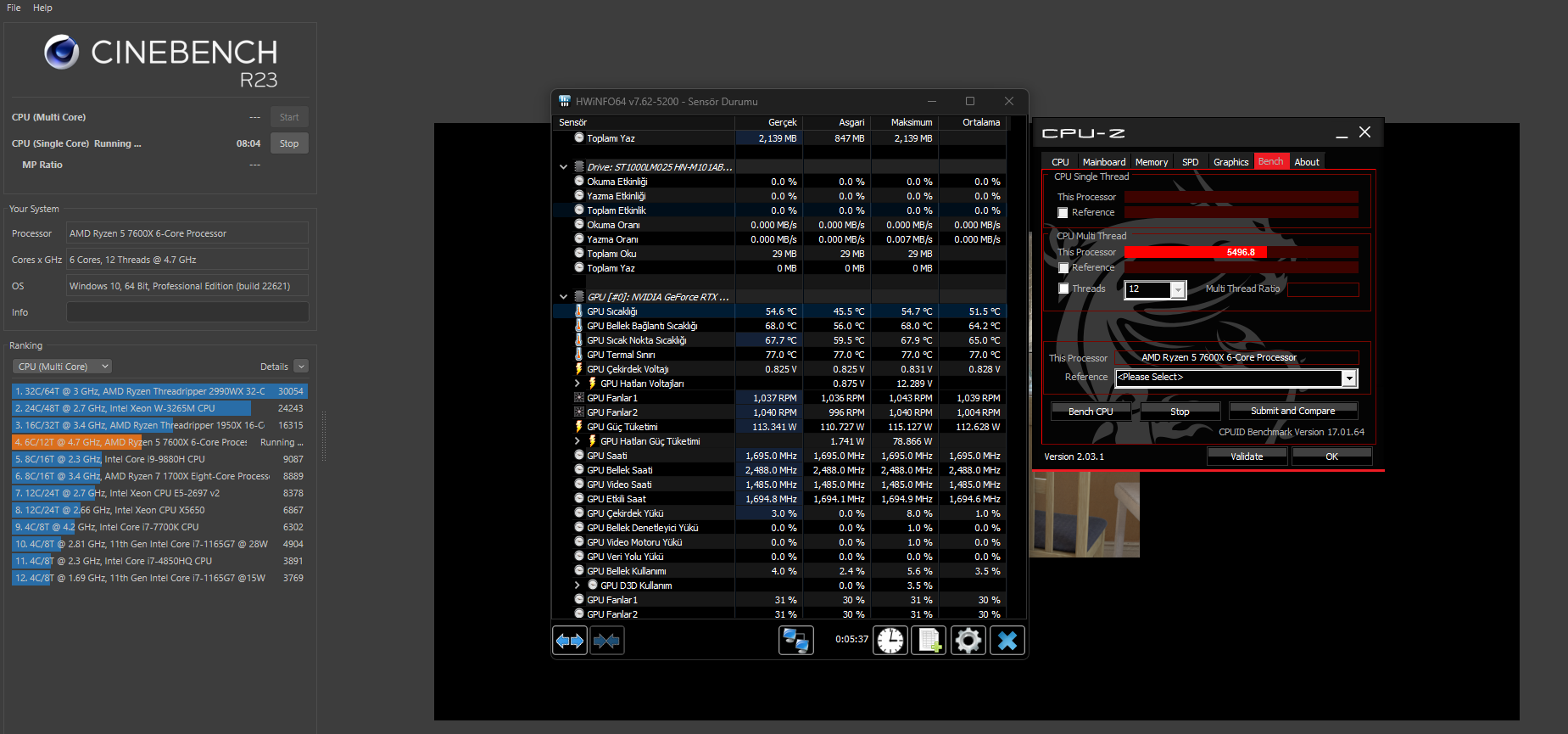Expand GPU D3D Kullanım row
The width and height of the screenshot is (1568, 734).
[578, 586]
